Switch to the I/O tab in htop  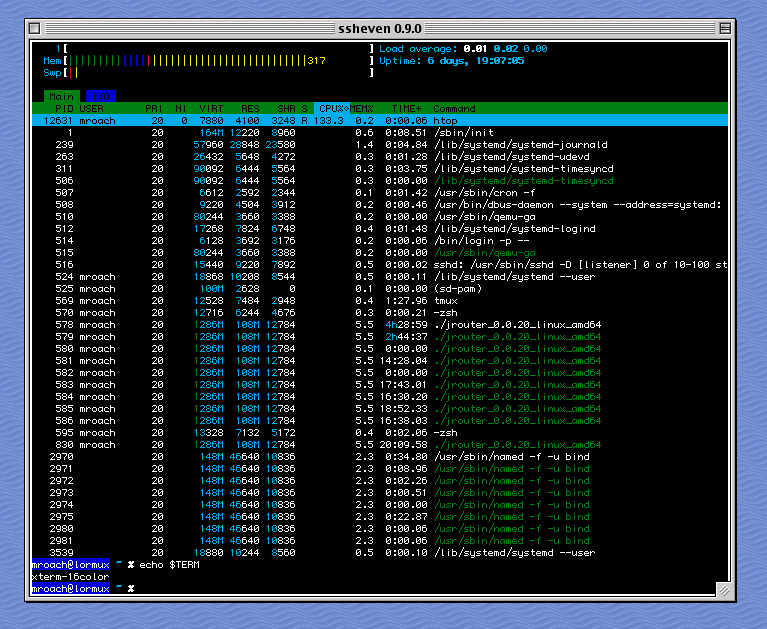(100, 96)
